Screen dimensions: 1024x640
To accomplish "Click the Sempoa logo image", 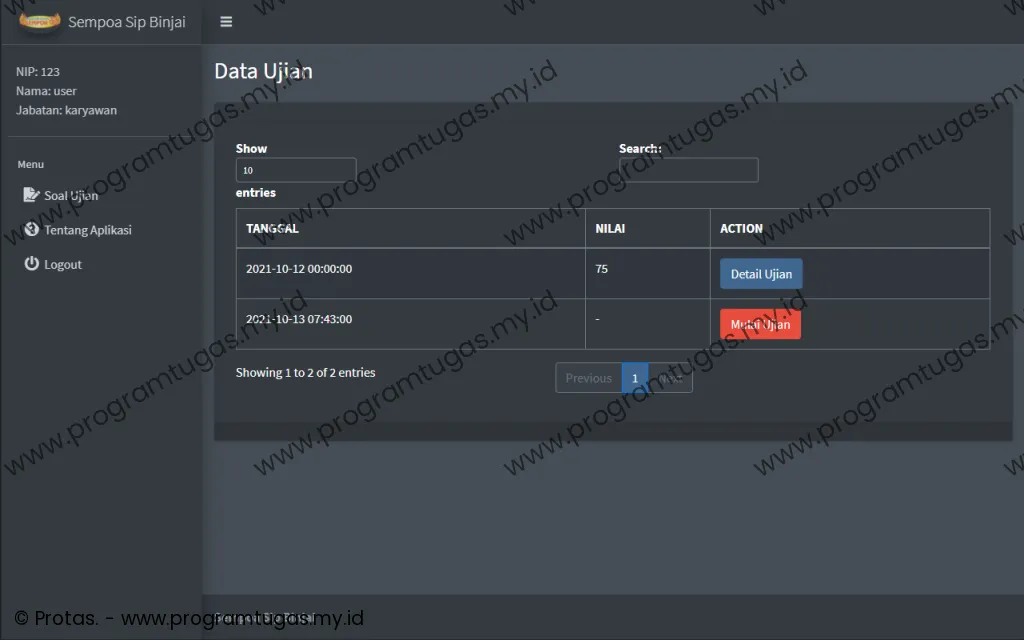I will tap(40, 21).
